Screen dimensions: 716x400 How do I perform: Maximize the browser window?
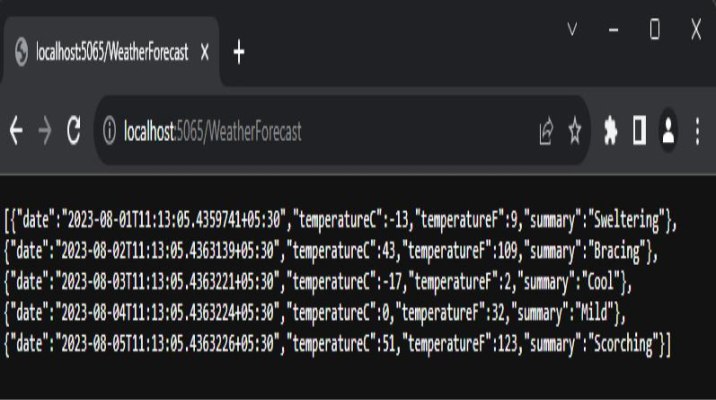click(654, 30)
